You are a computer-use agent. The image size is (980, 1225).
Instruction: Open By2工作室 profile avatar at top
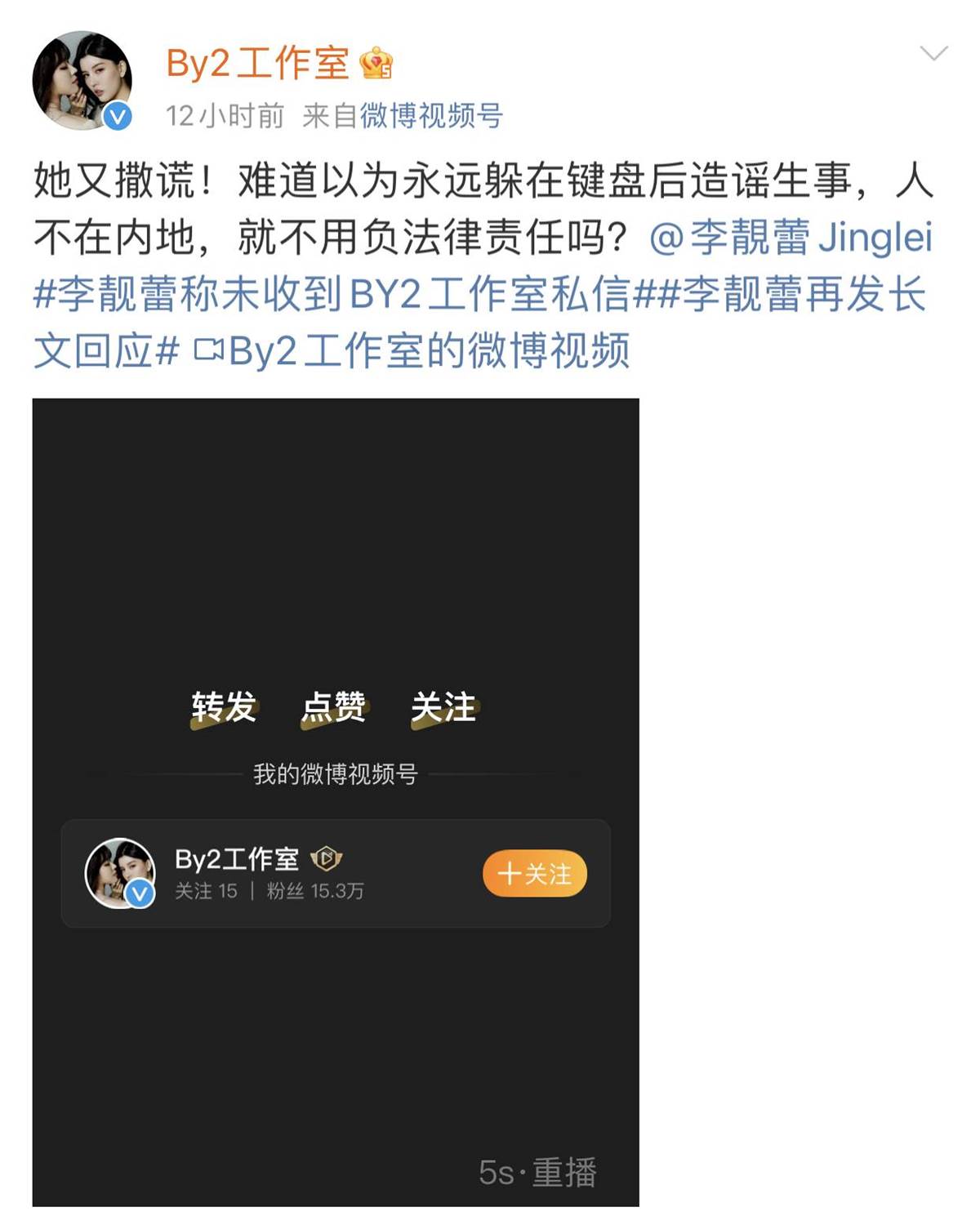82,80
